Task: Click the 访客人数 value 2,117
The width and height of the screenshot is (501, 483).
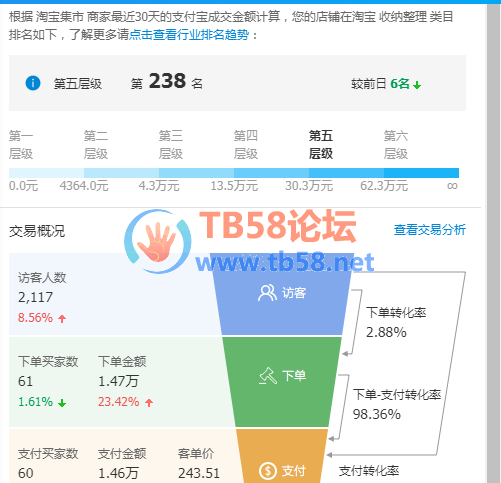Action: click(x=35, y=297)
